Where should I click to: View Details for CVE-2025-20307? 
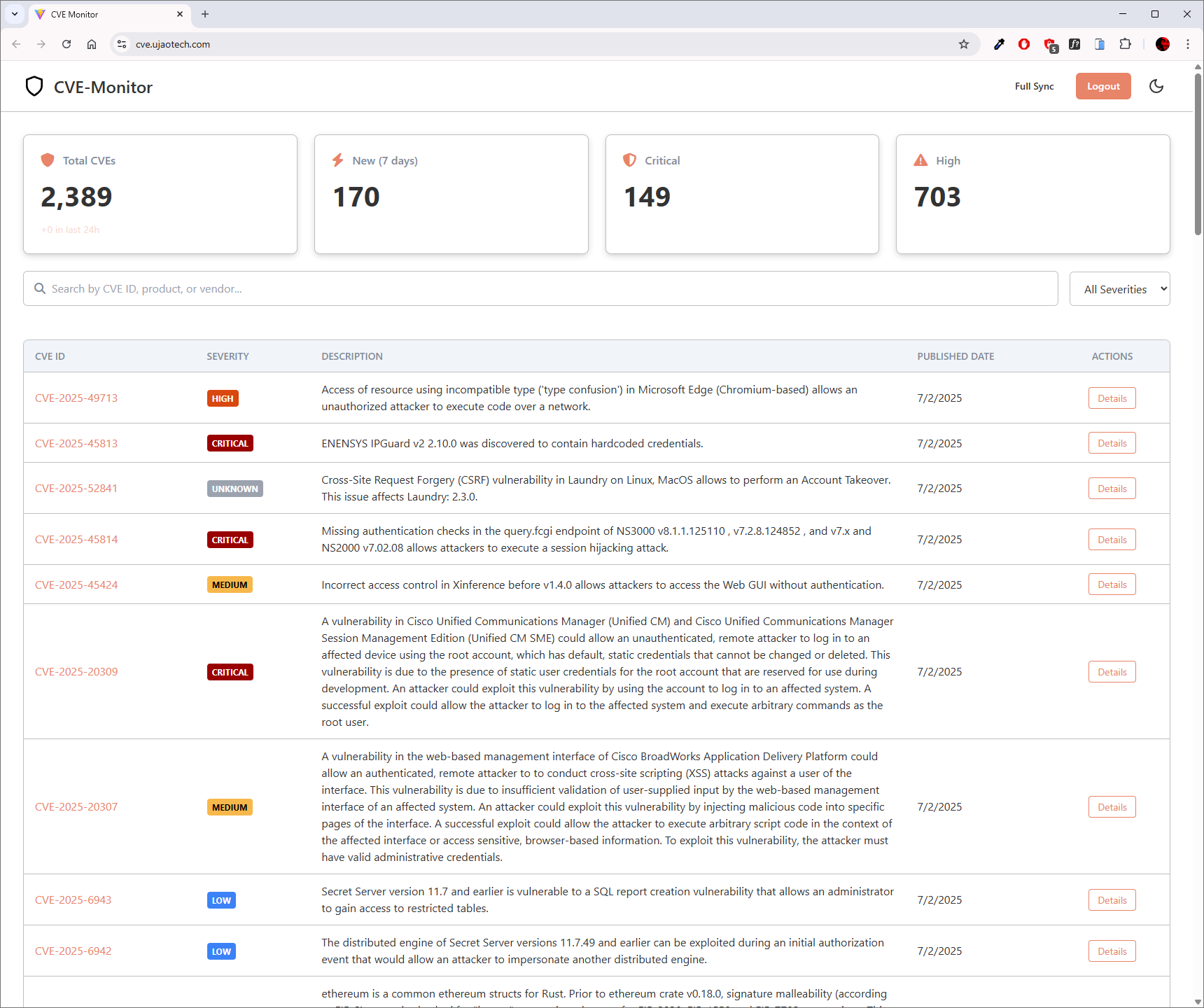[x=1112, y=806]
